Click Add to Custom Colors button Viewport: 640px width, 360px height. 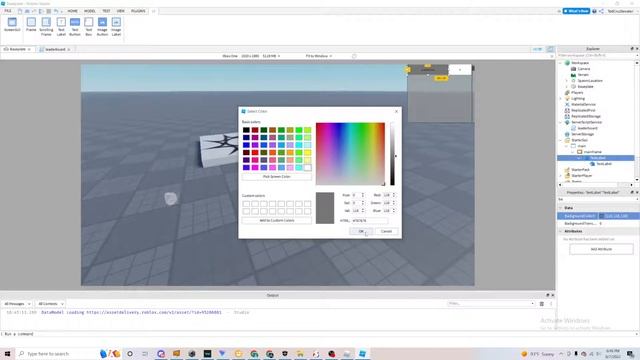pyautogui.click(x=277, y=220)
